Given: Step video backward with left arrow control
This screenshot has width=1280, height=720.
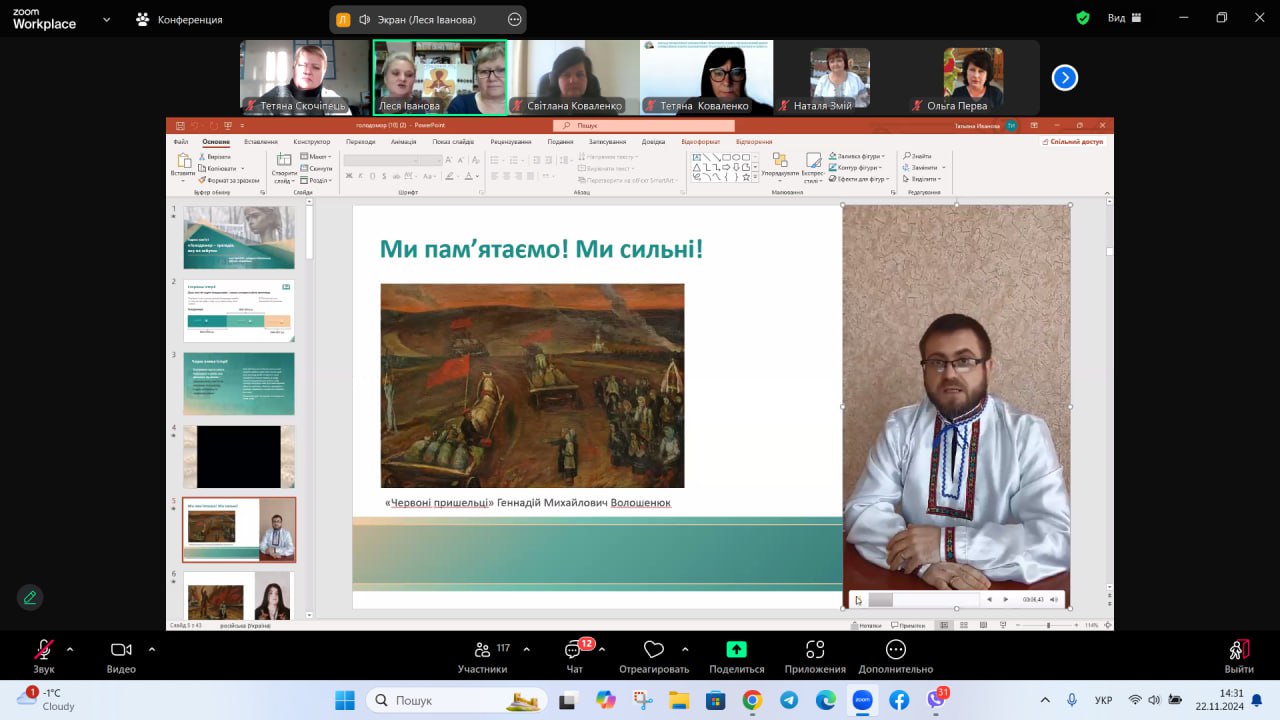Looking at the screenshot, I should [990, 599].
